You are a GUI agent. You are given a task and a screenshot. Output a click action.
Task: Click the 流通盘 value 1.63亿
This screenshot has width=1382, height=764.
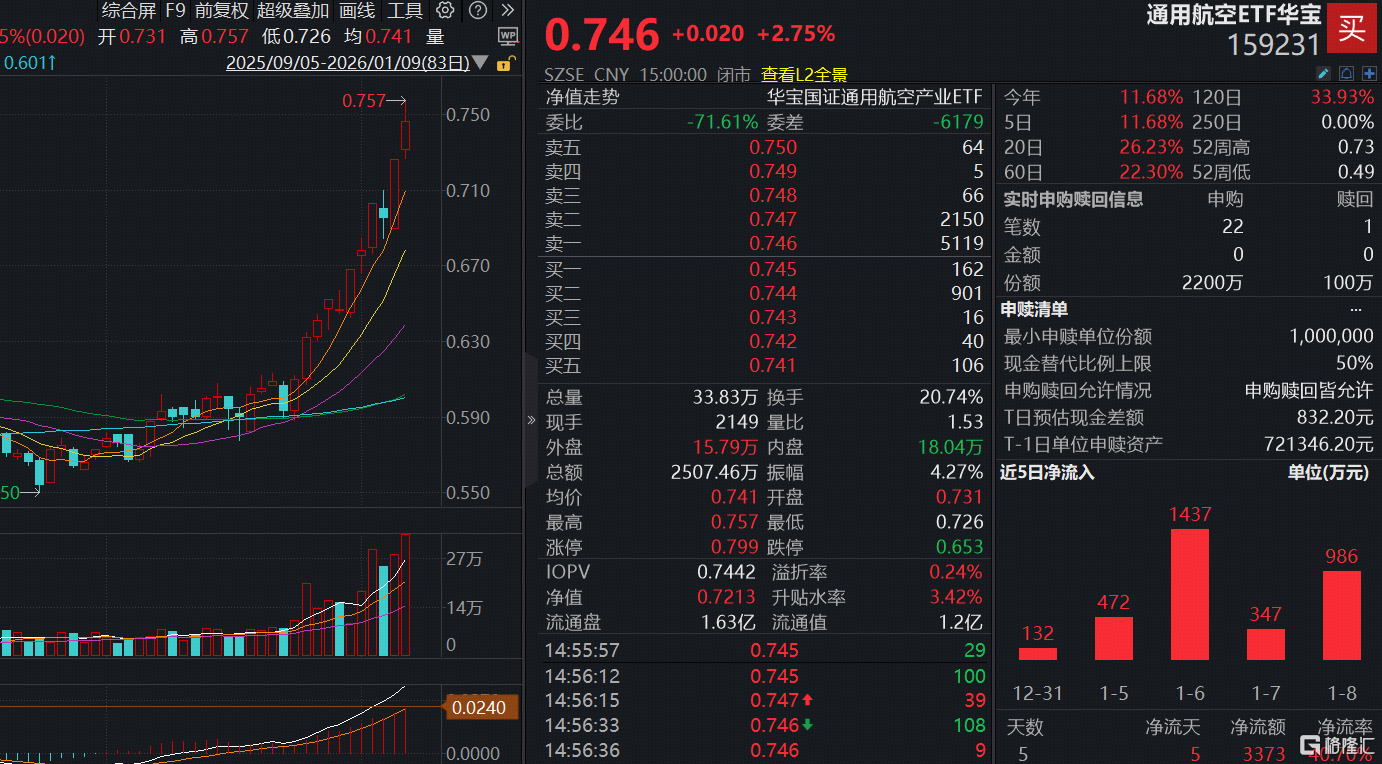pos(727,622)
